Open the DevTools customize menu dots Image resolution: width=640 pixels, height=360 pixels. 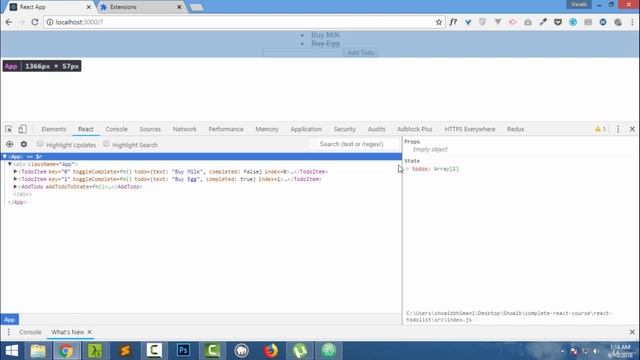(x=618, y=129)
